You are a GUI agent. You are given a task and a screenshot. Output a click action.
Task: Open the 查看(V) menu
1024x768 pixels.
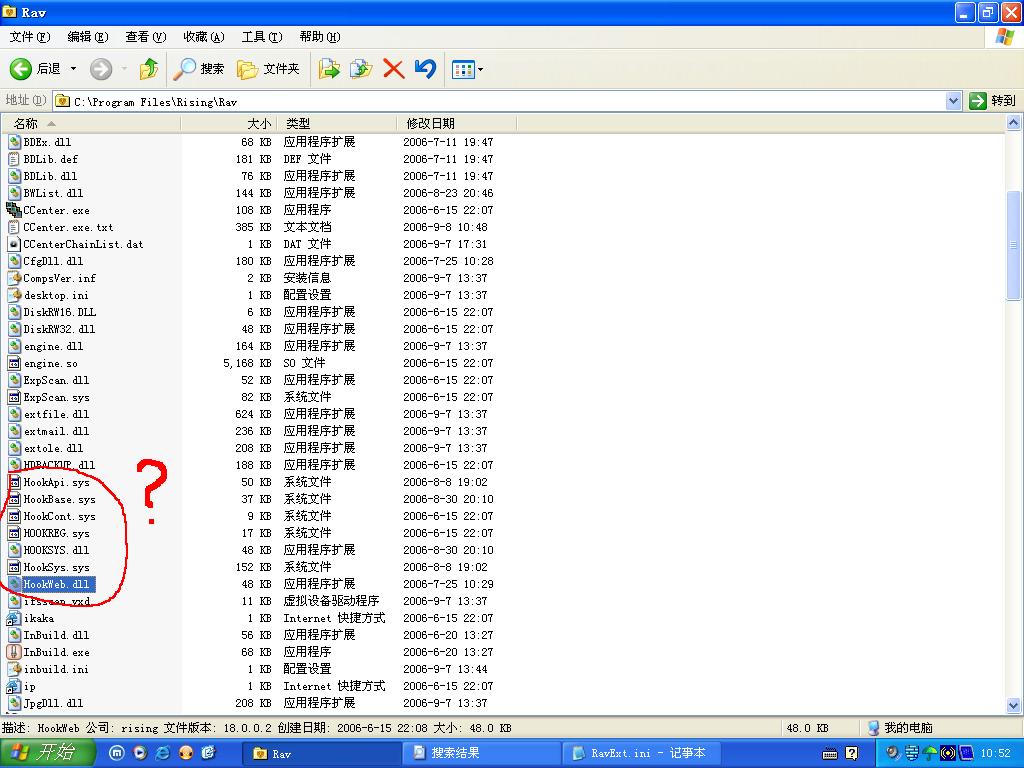[x=146, y=37]
